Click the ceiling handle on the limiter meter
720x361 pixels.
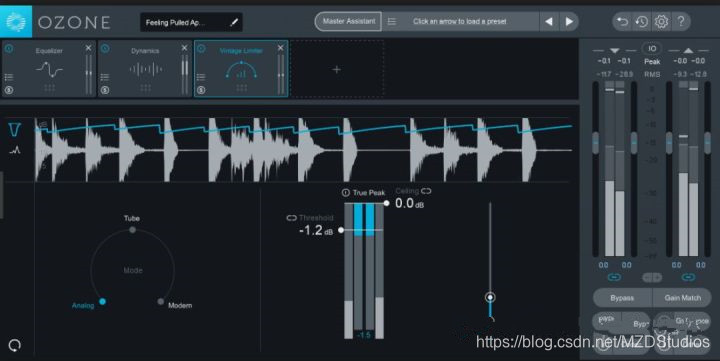coord(387,203)
